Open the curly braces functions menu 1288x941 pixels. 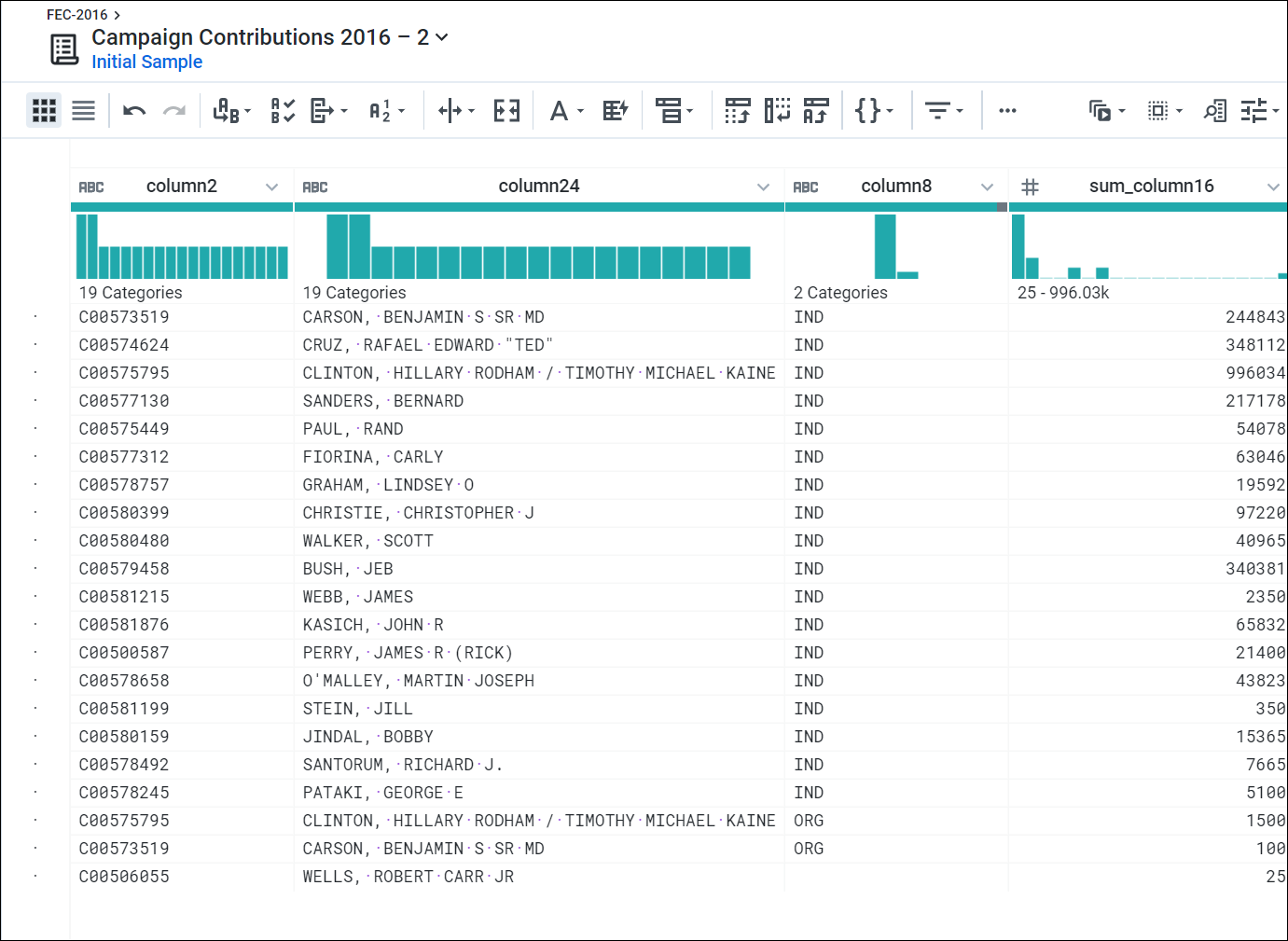click(874, 111)
